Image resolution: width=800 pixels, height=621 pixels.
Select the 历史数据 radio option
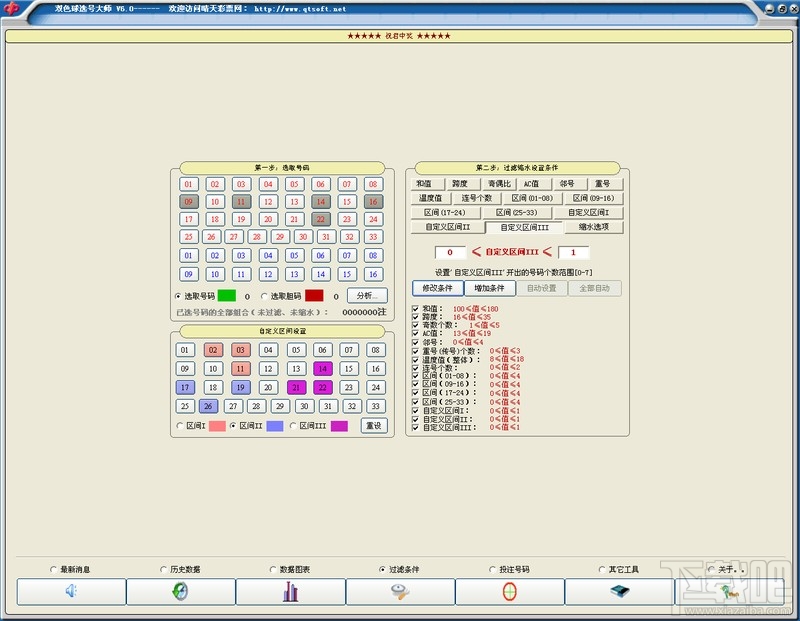click(x=163, y=570)
